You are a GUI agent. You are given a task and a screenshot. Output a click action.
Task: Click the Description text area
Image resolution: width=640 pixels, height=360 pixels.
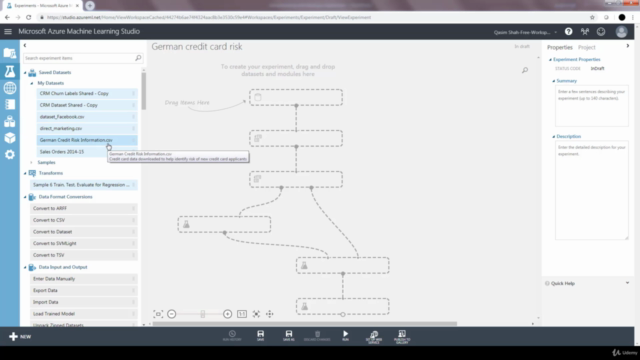point(591,190)
